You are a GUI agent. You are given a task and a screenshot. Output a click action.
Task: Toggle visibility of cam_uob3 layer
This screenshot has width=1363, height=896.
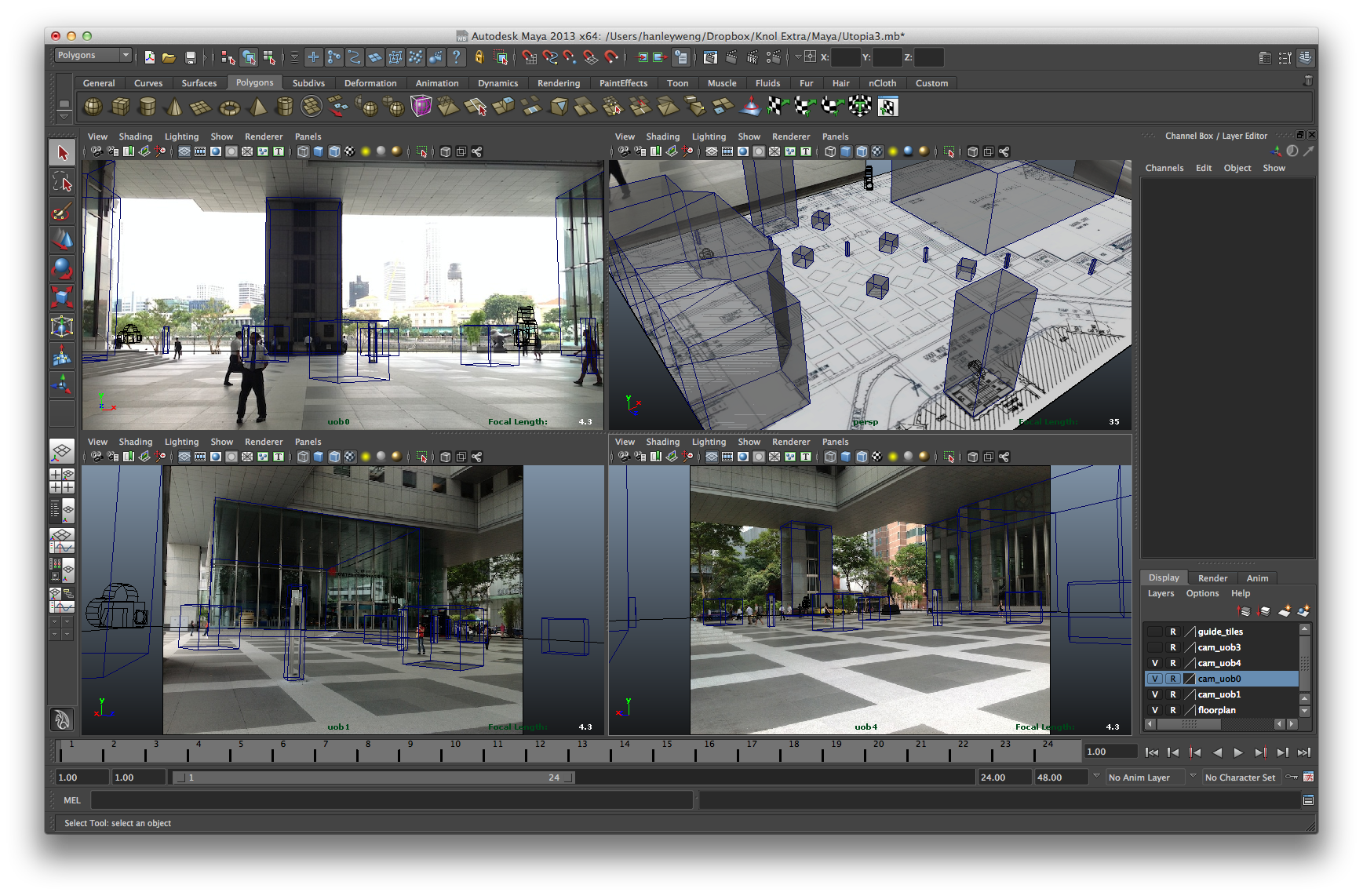(x=1154, y=647)
